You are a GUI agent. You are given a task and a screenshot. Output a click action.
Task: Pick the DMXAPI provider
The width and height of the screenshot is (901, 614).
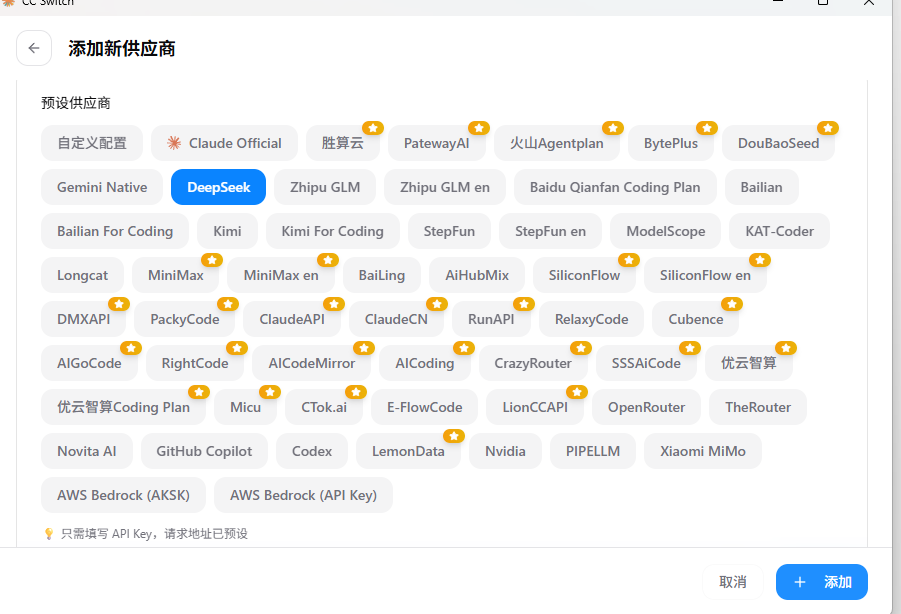(83, 319)
